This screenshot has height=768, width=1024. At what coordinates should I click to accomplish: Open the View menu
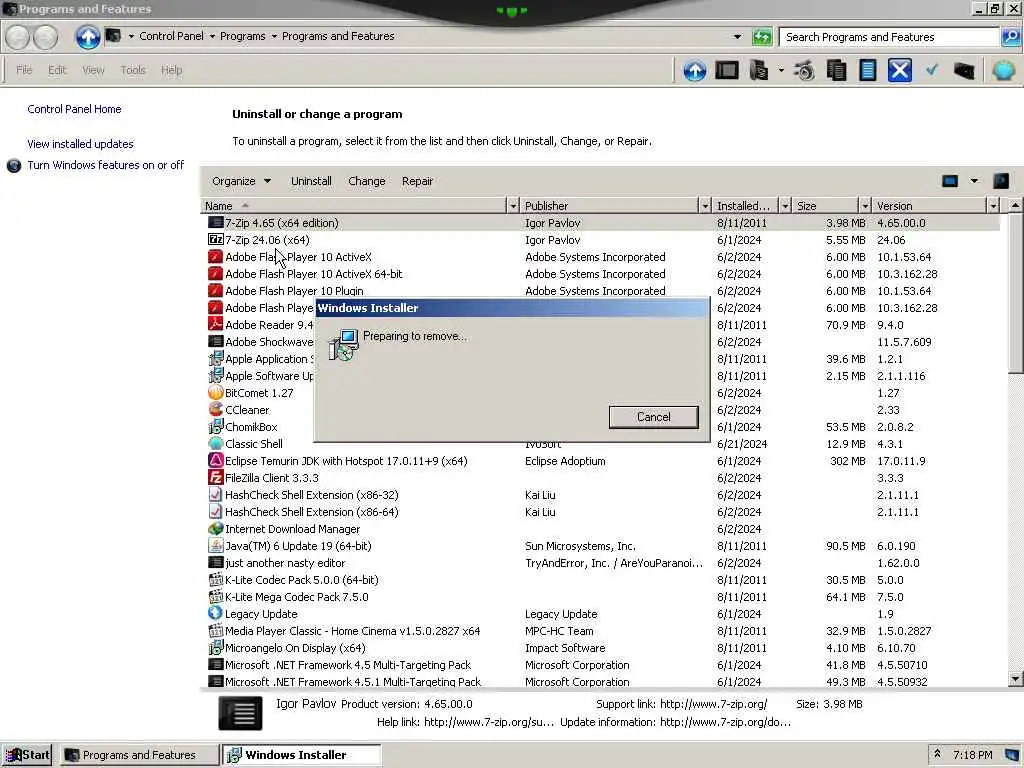pos(93,70)
